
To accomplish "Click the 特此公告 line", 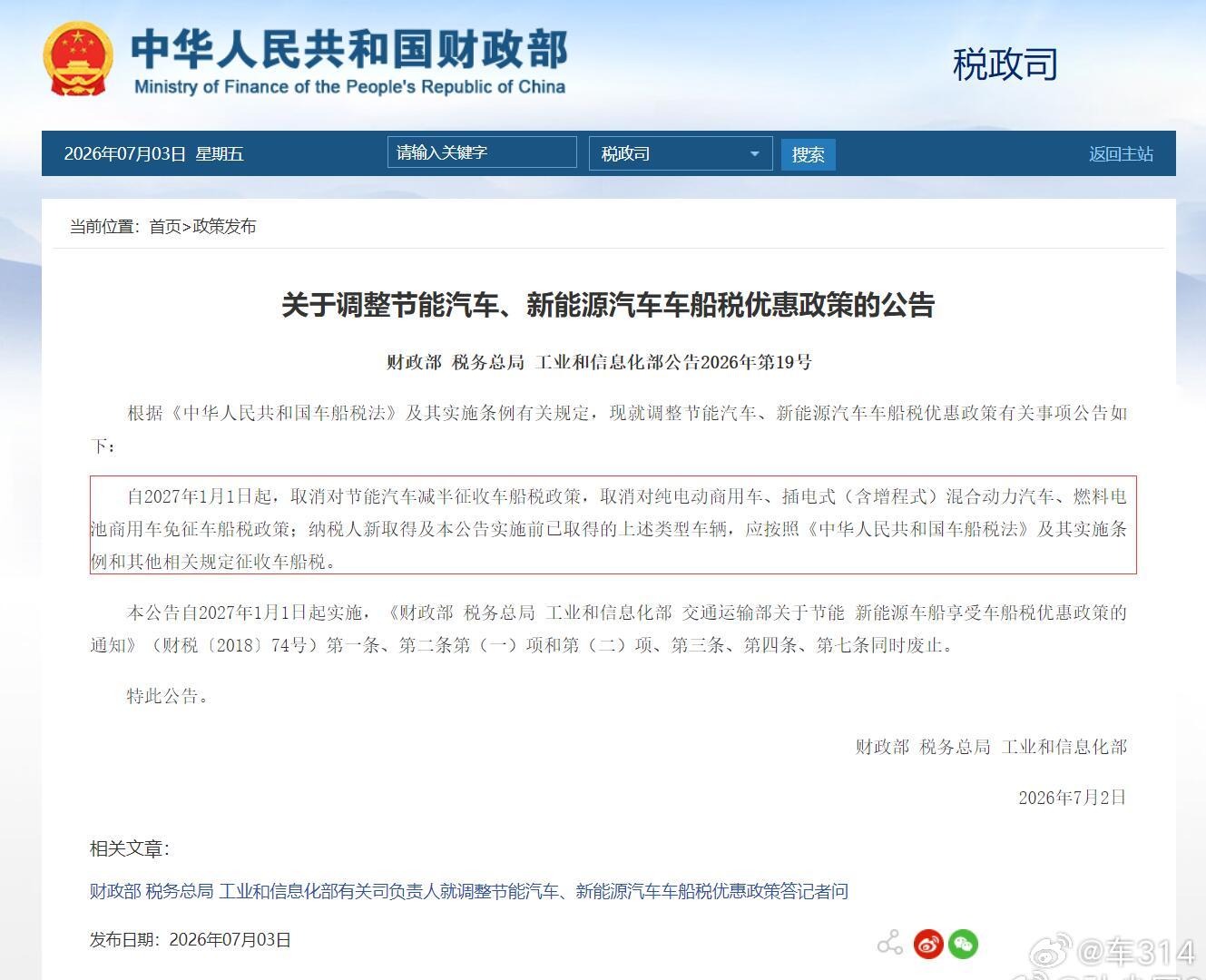I will point(168,696).
